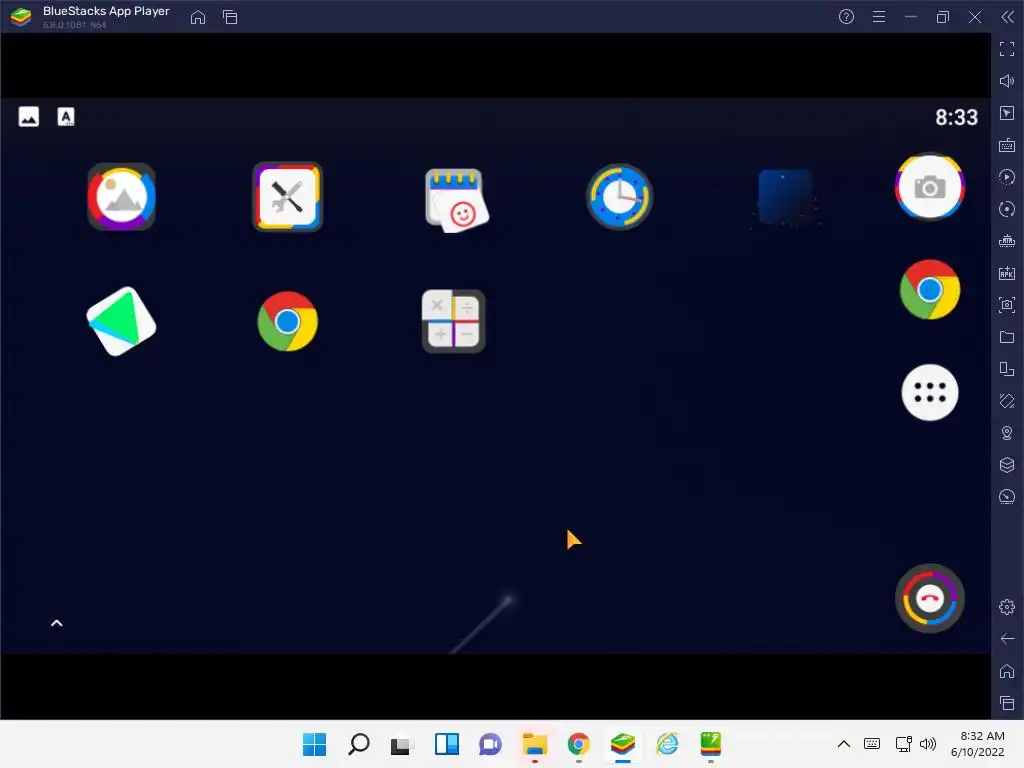Launch the Camera app icon
The width and height of the screenshot is (1024, 768).
tap(929, 187)
